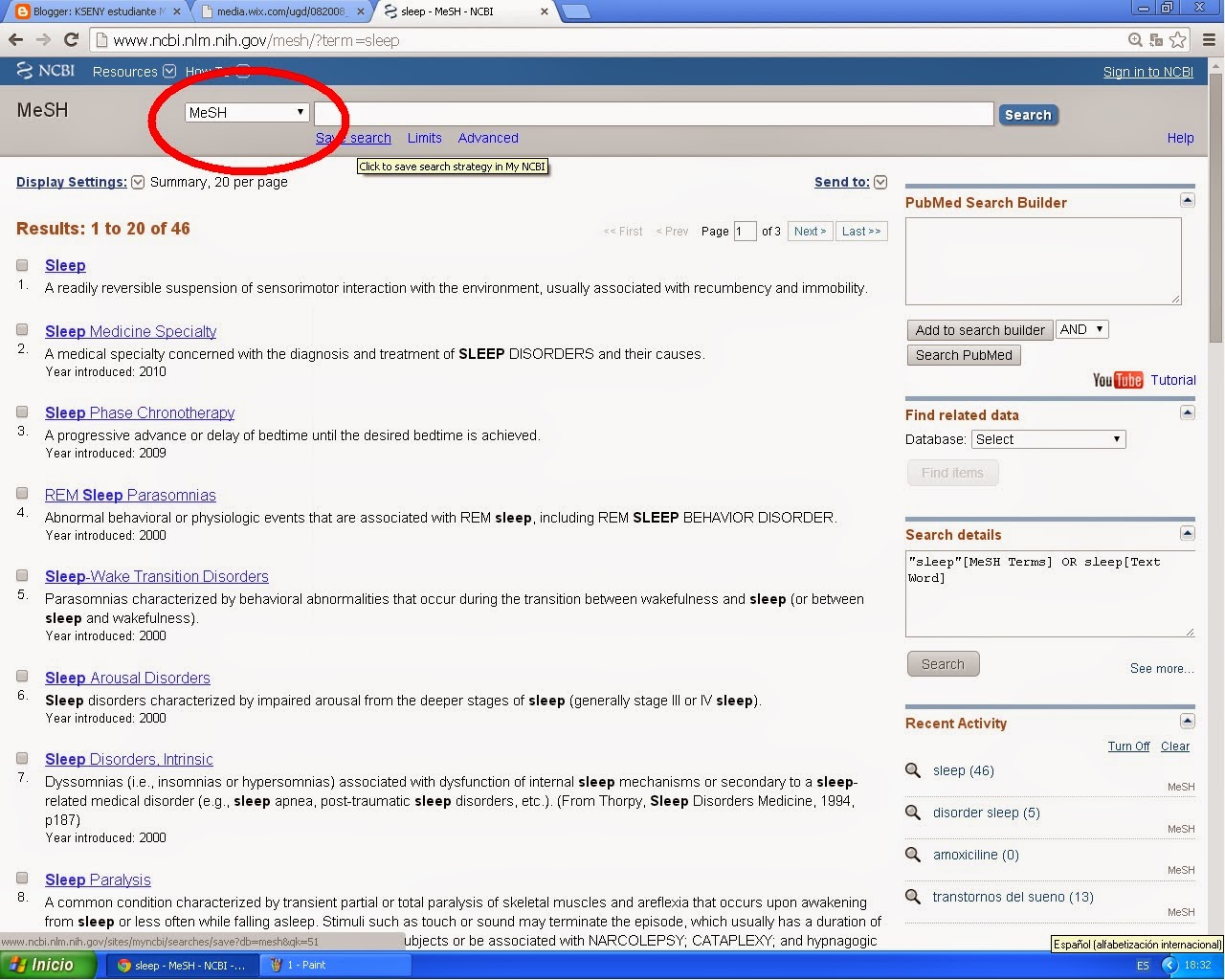This screenshot has width=1225, height=980.
Task: Click the Inicio start button
Action: coord(43,966)
